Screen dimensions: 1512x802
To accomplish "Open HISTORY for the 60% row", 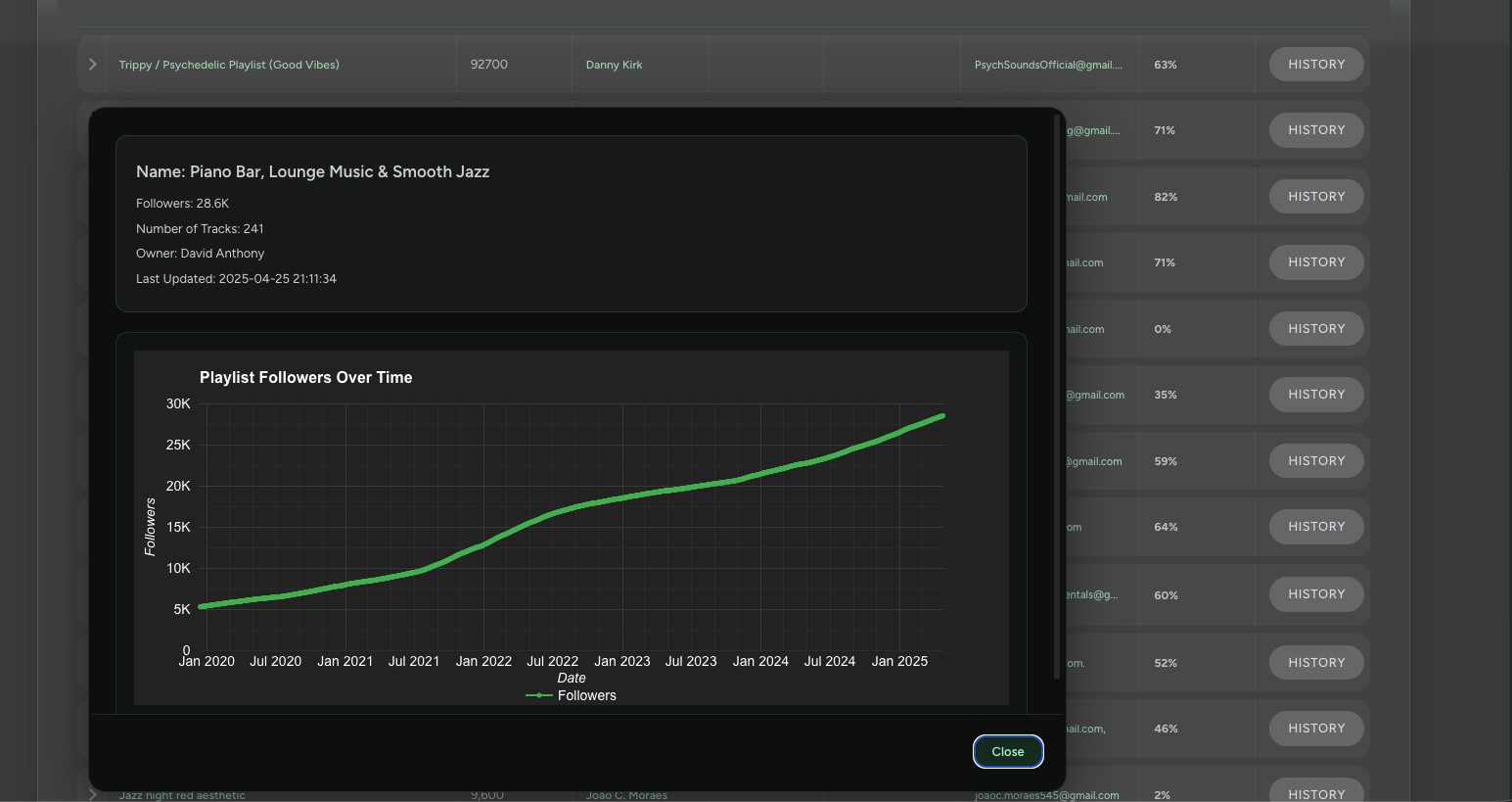I will click(1316, 594).
